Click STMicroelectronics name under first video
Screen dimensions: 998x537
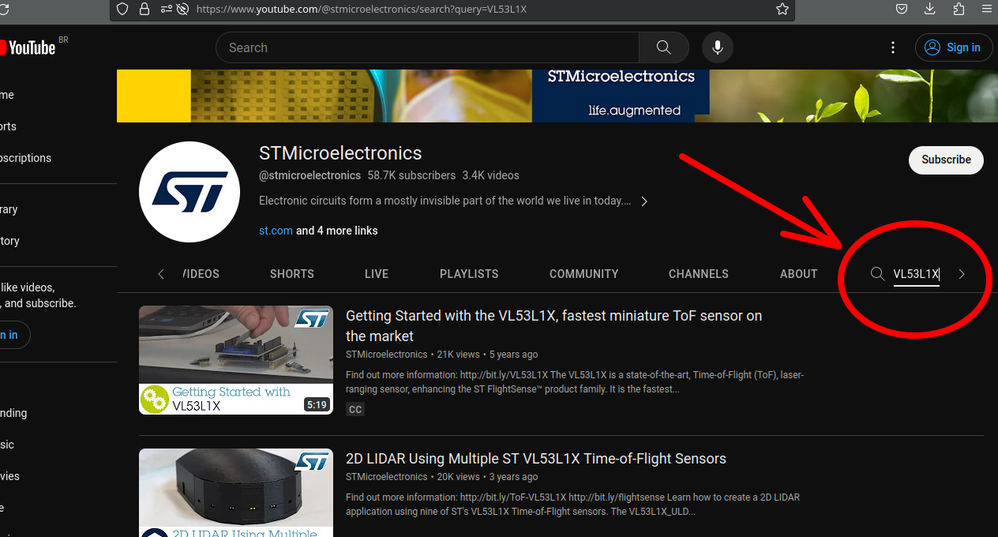(x=386, y=354)
